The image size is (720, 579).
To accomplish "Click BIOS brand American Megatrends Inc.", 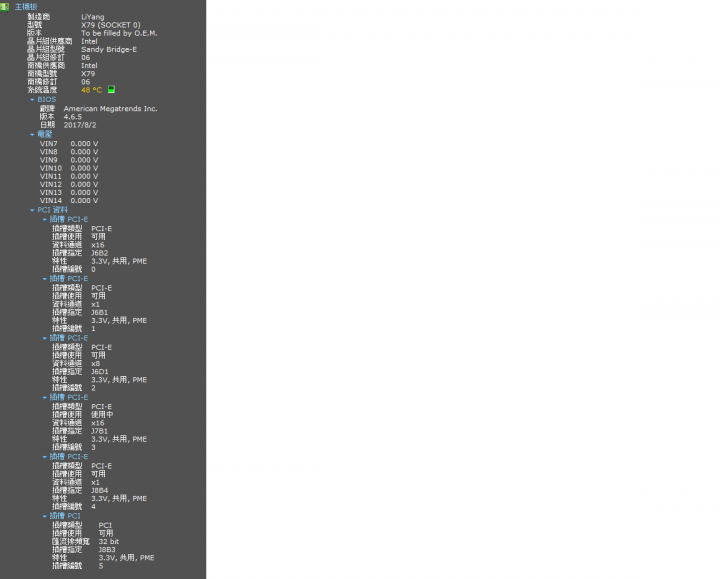I will tap(110, 109).
